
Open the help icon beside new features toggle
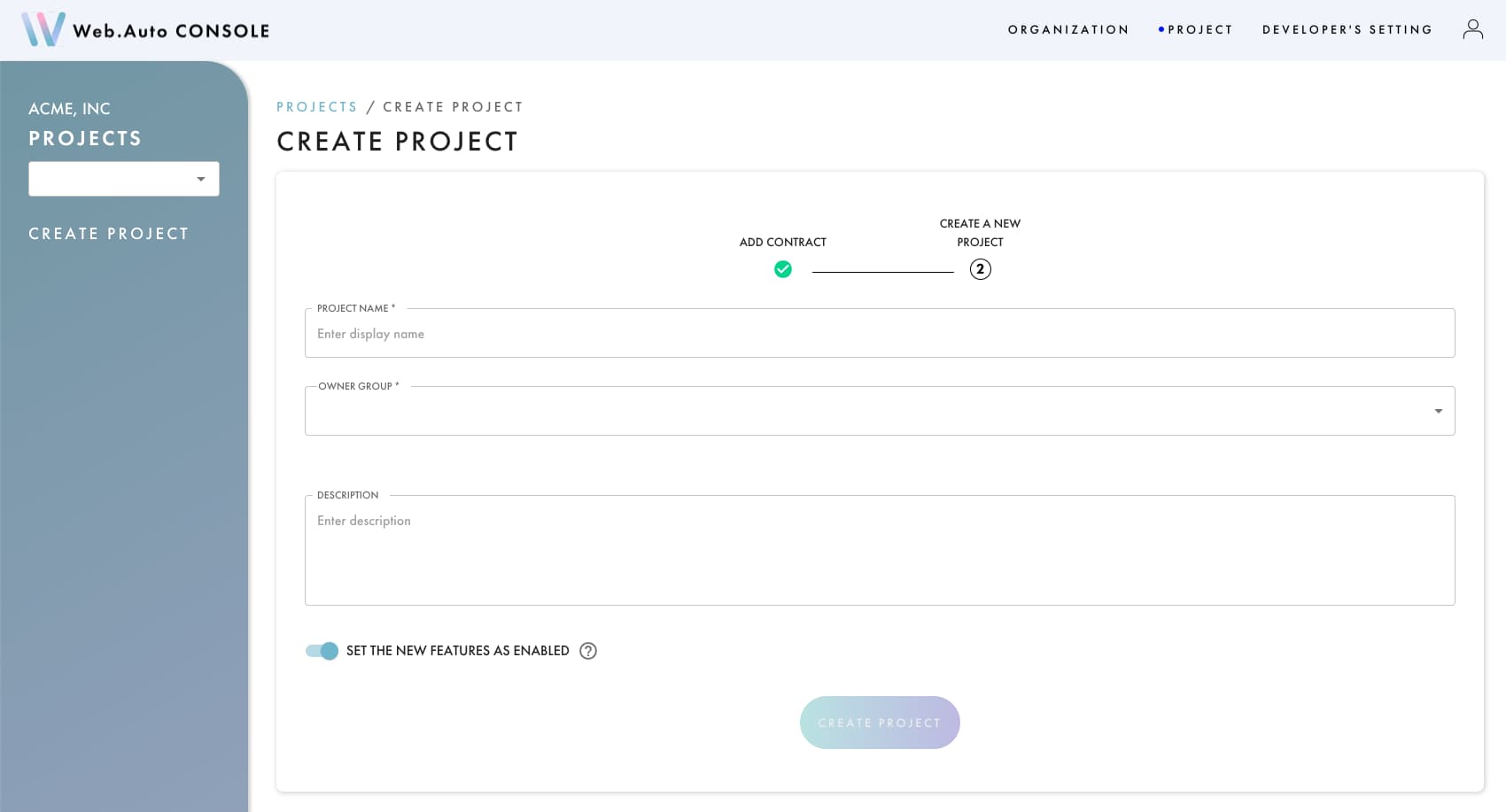tap(588, 651)
